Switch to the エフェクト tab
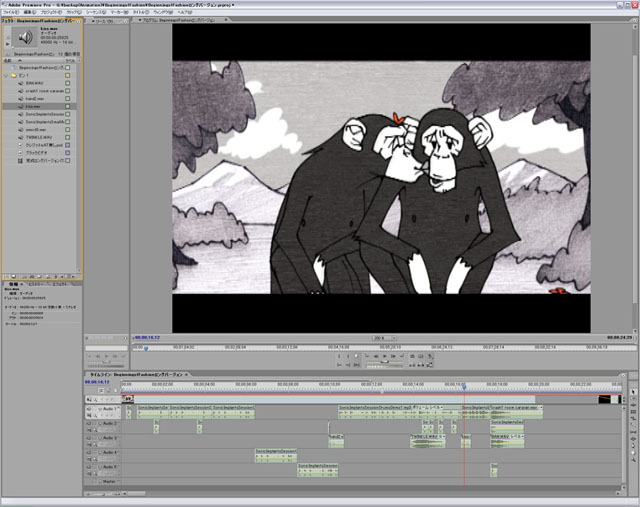 [60, 284]
